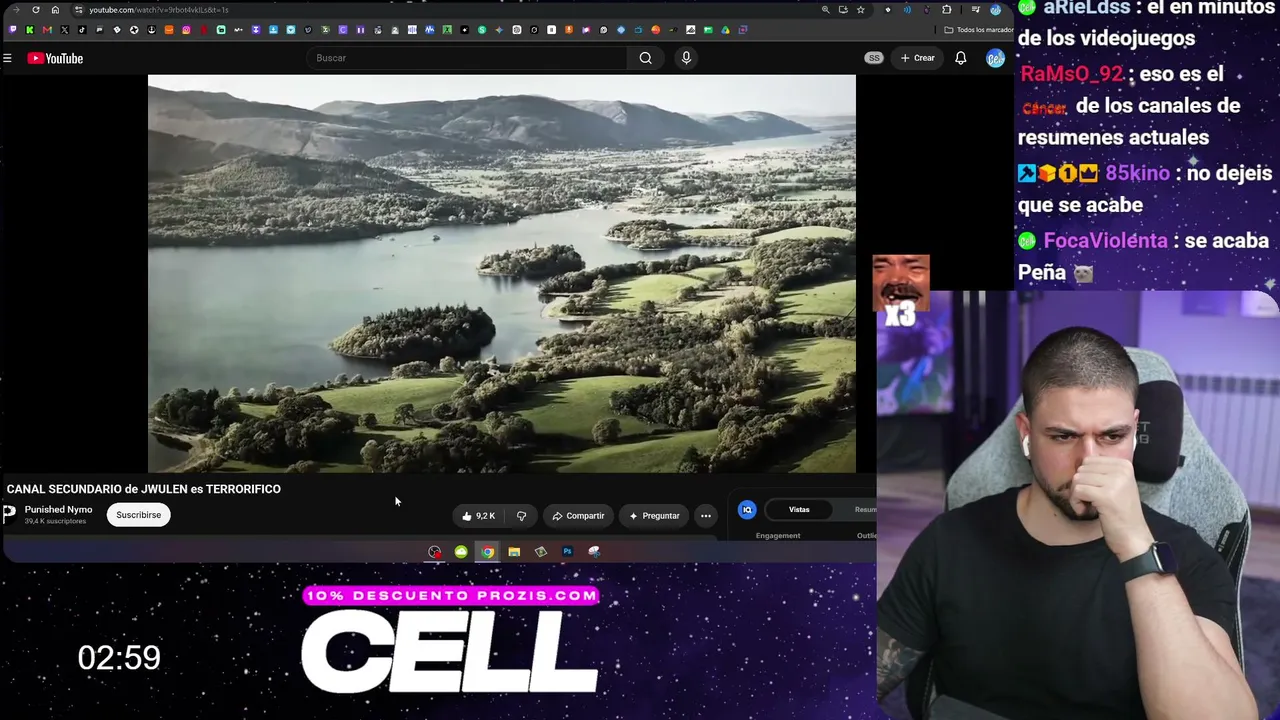Open the Google Drive bookmark

(725, 30)
